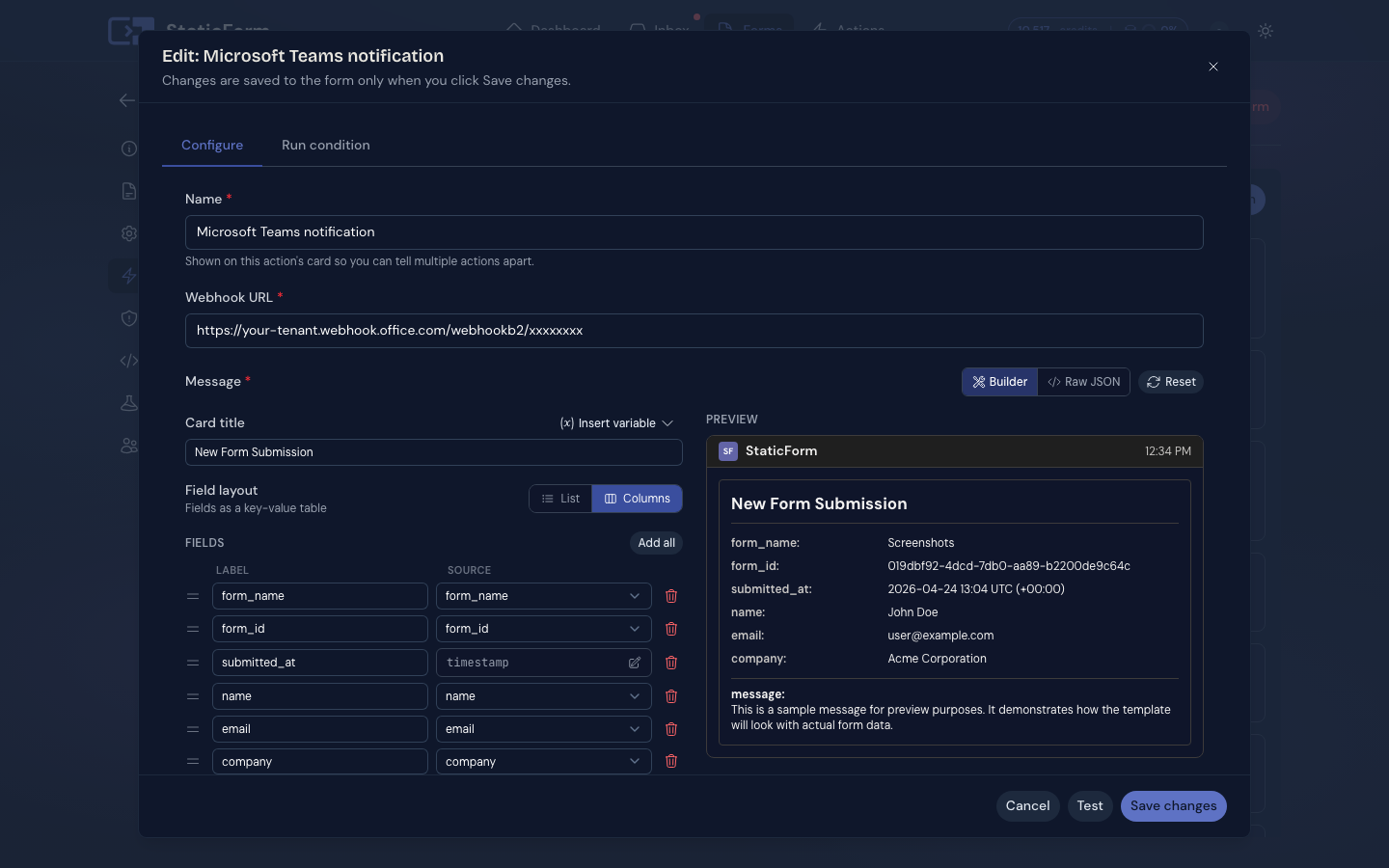Screen dimensions: 1389x868
Task: Click preview value 'John Doe'
Action: tap(912, 612)
